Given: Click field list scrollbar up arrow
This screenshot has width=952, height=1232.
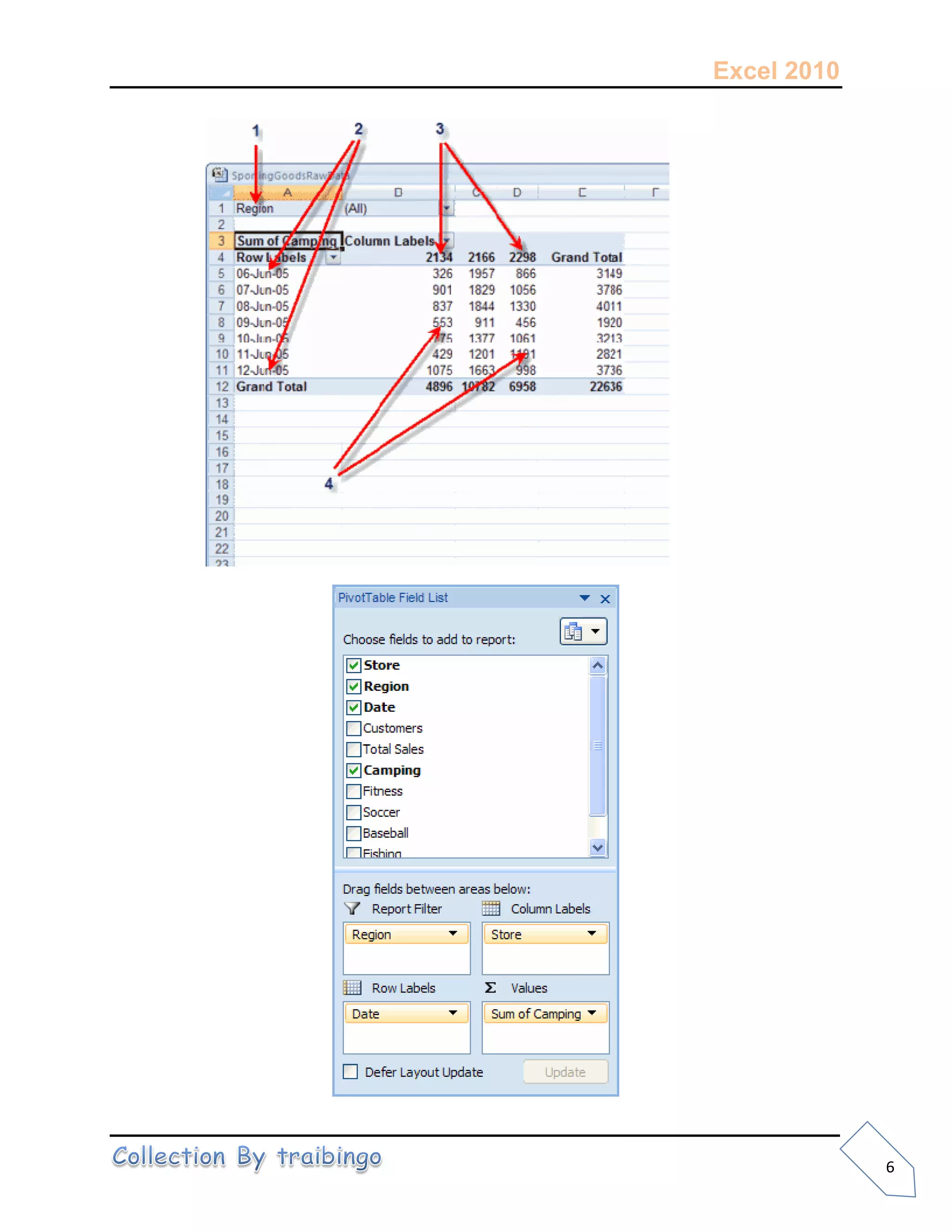Looking at the screenshot, I should click(598, 666).
